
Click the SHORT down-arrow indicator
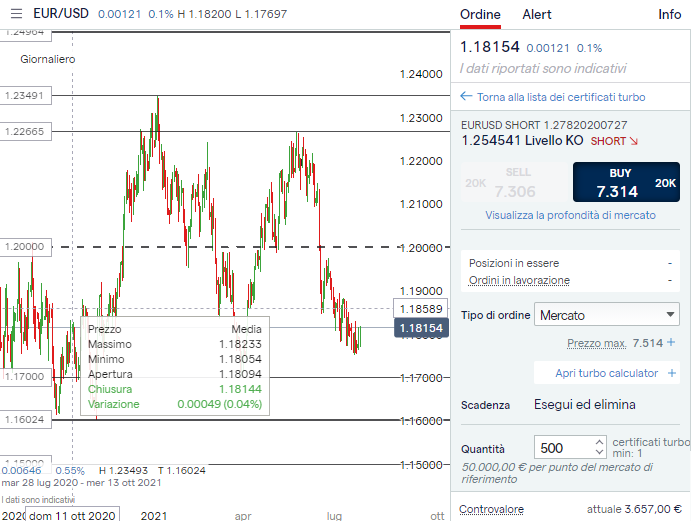(x=633, y=141)
